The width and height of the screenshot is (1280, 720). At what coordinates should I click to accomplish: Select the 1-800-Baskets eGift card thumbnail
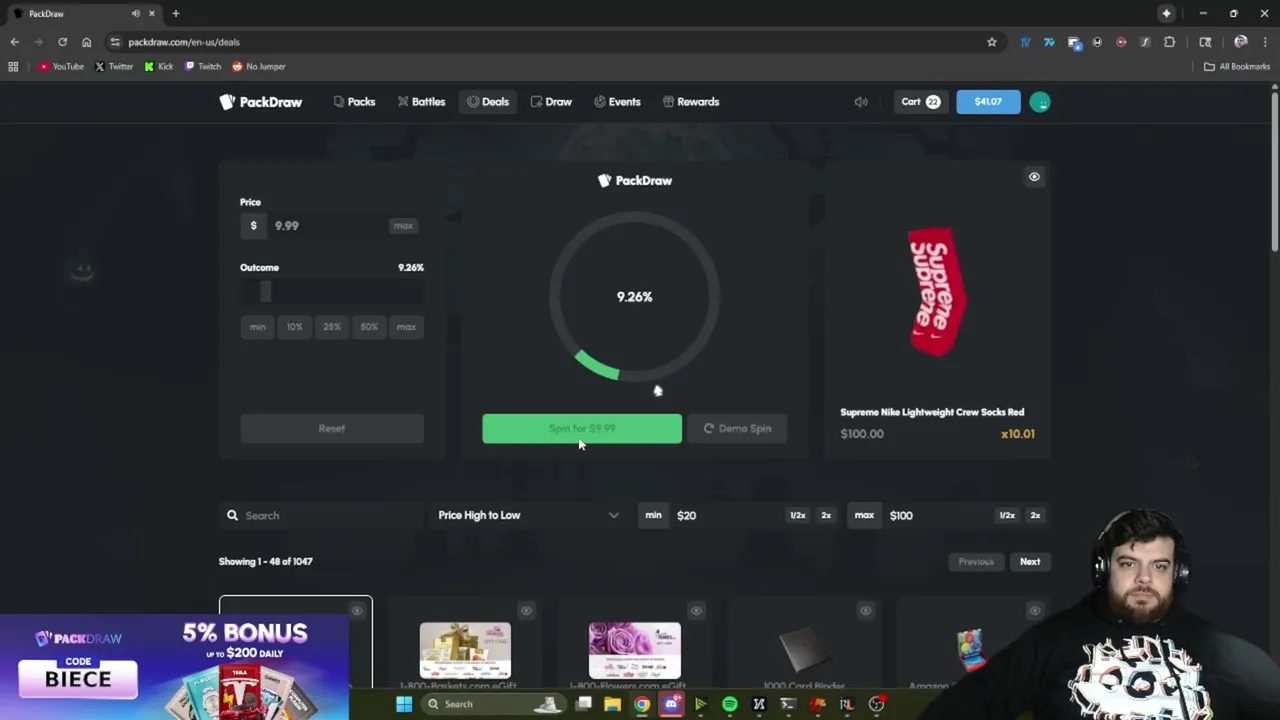[x=465, y=650]
